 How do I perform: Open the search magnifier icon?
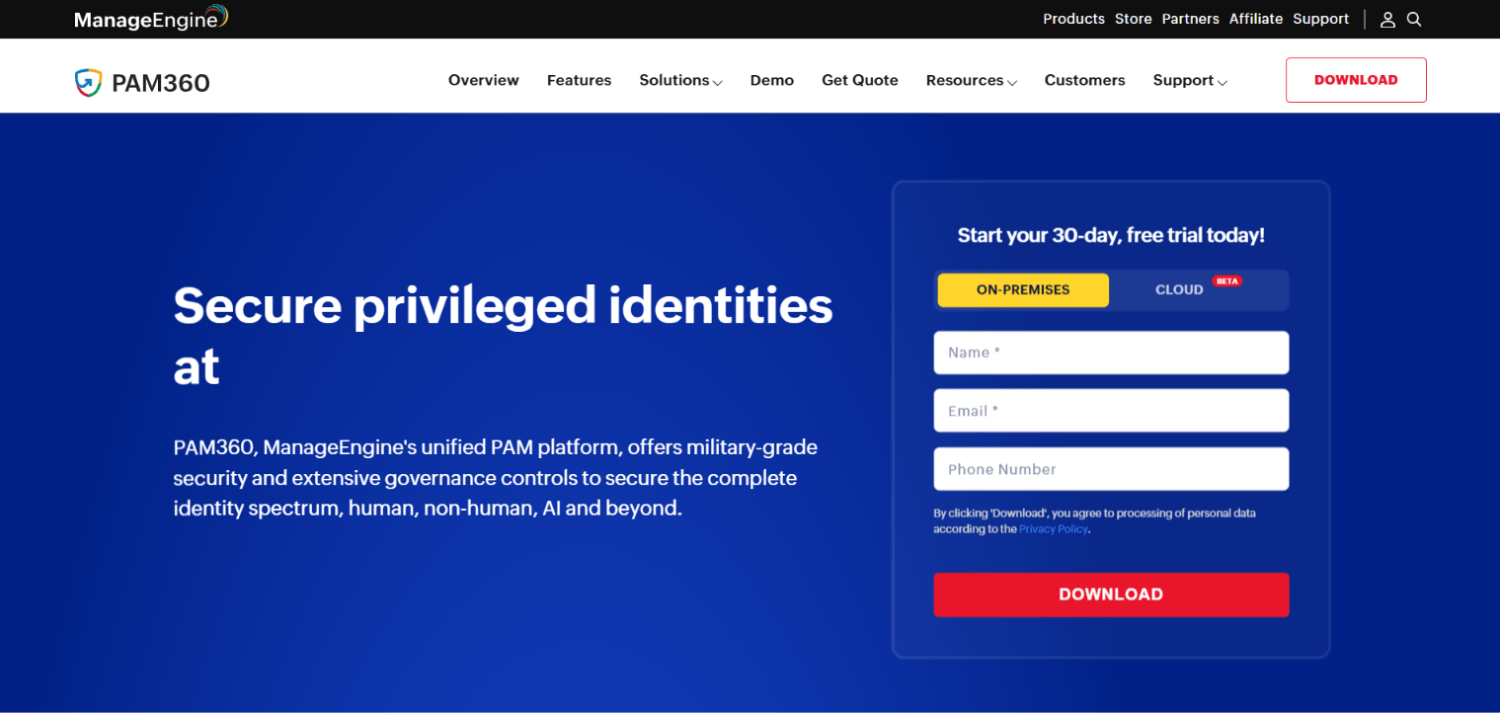pyautogui.click(x=1414, y=19)
